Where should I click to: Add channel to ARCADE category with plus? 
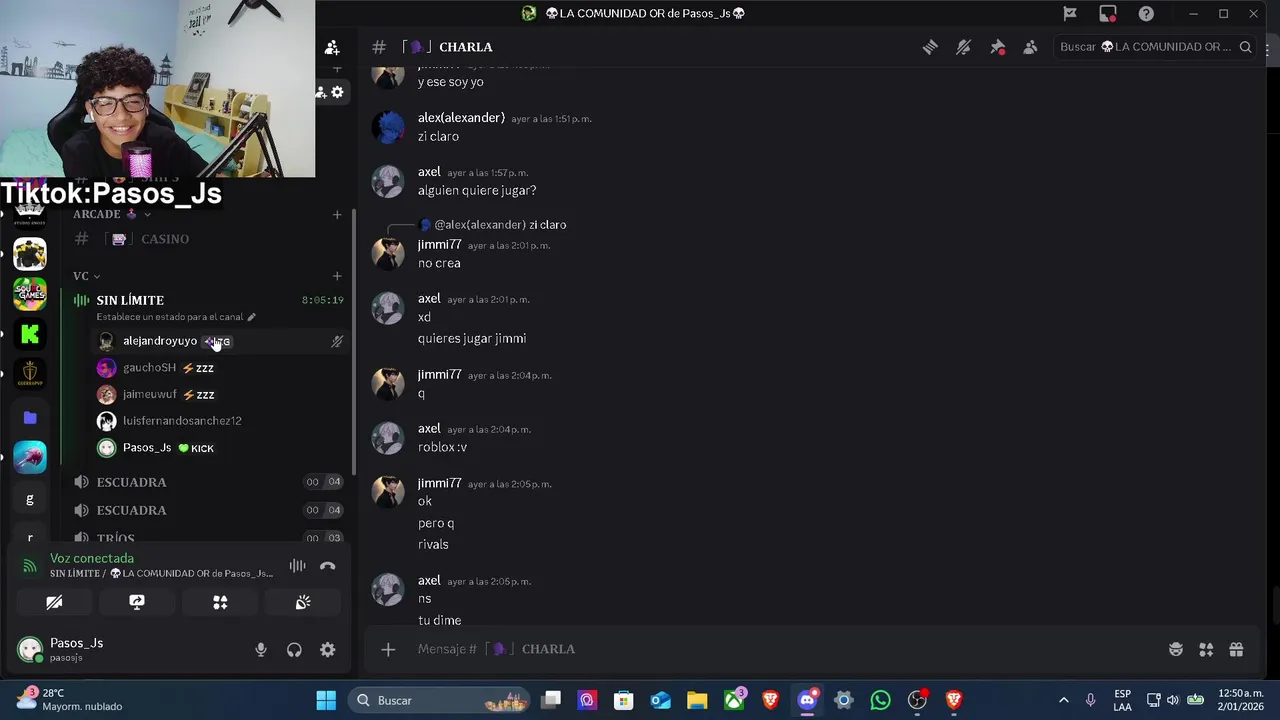tap(337, 214)
